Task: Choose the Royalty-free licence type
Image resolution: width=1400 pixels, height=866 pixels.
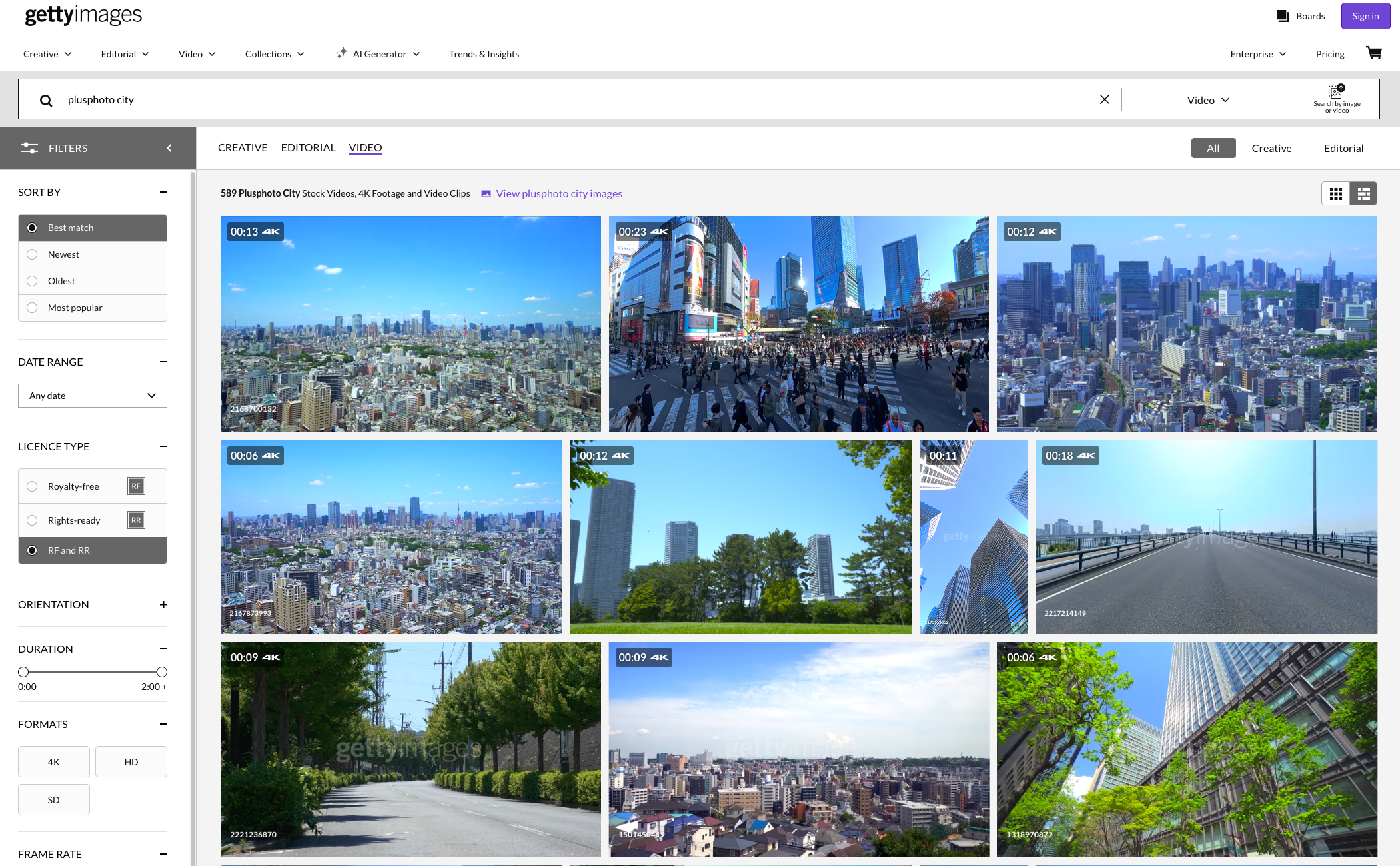Action: click(x=73, y=486)
